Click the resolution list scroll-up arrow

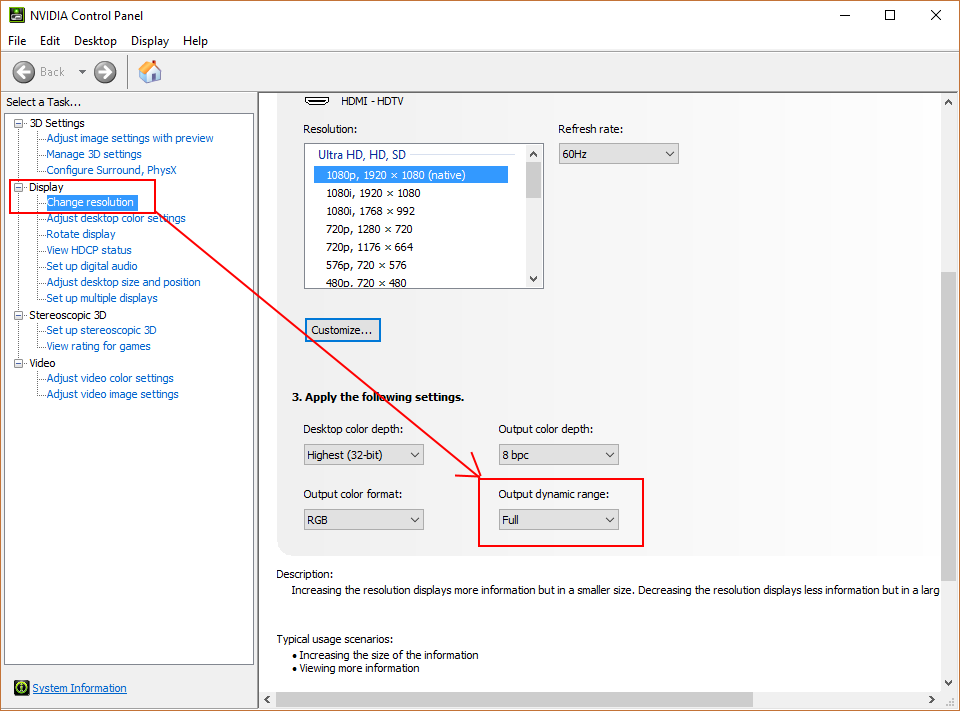[x=533, y=154]
